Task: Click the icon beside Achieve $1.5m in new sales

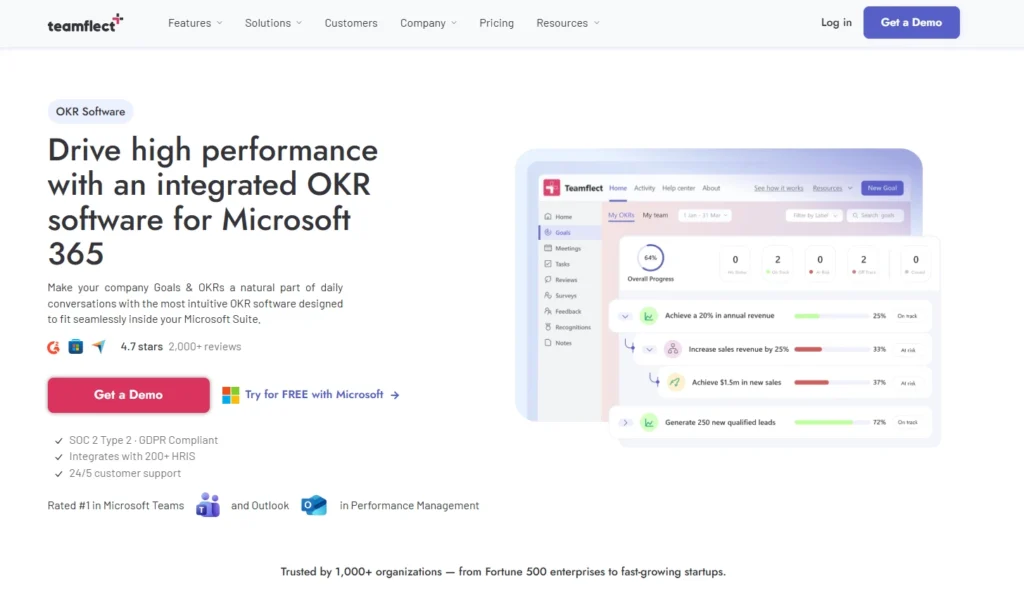Action: pyautogui.click(x=675, y=383)
